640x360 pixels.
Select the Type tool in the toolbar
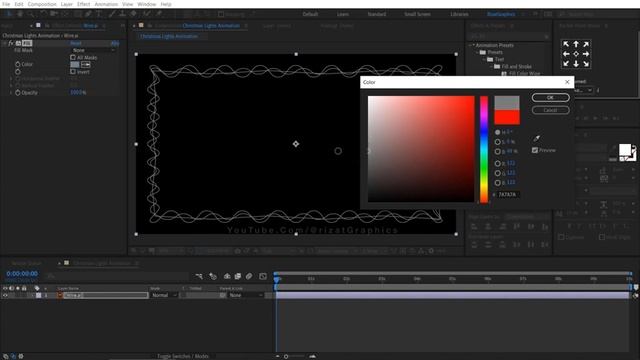click(99, 14)
